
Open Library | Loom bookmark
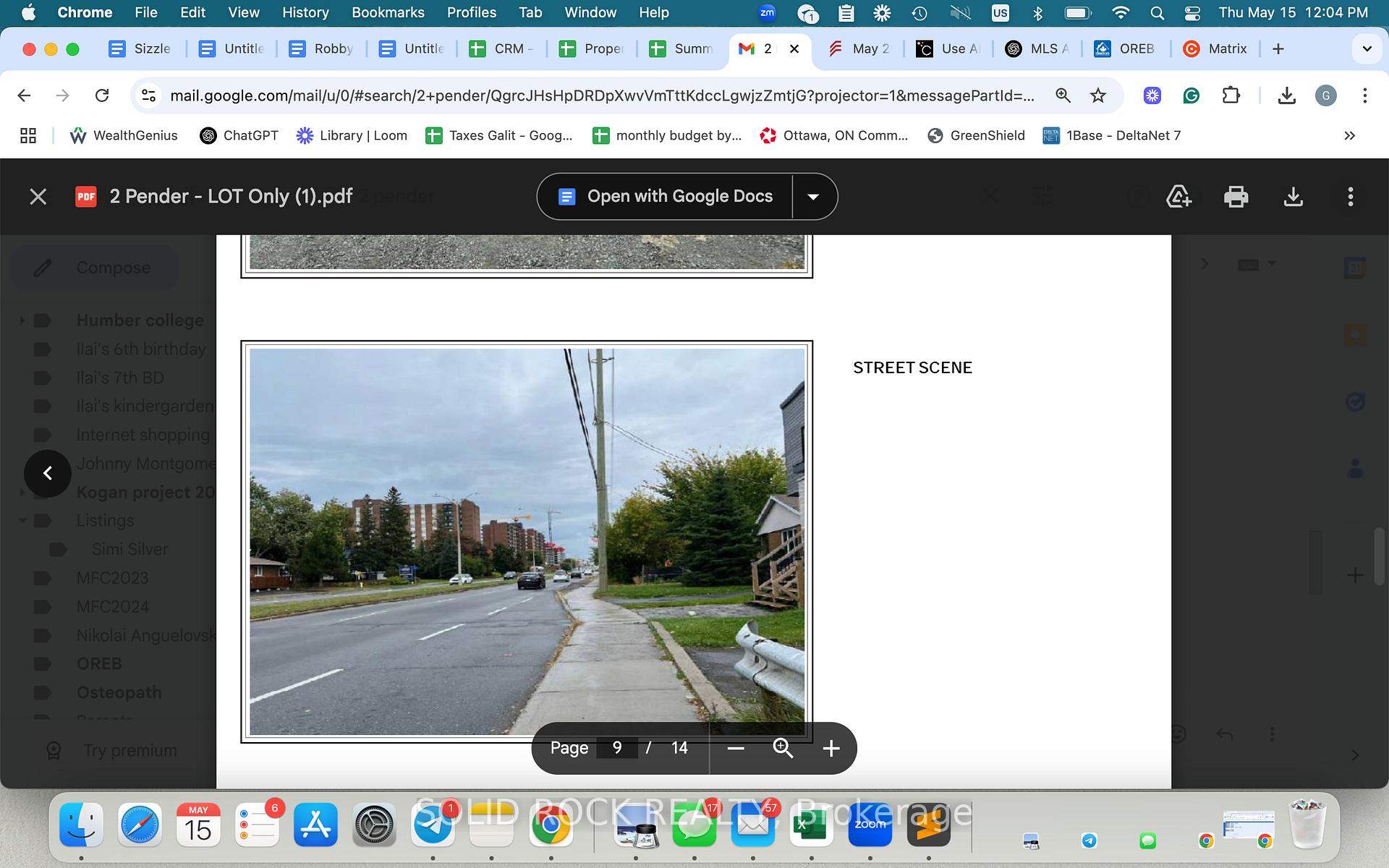click(x=352, y=135)
